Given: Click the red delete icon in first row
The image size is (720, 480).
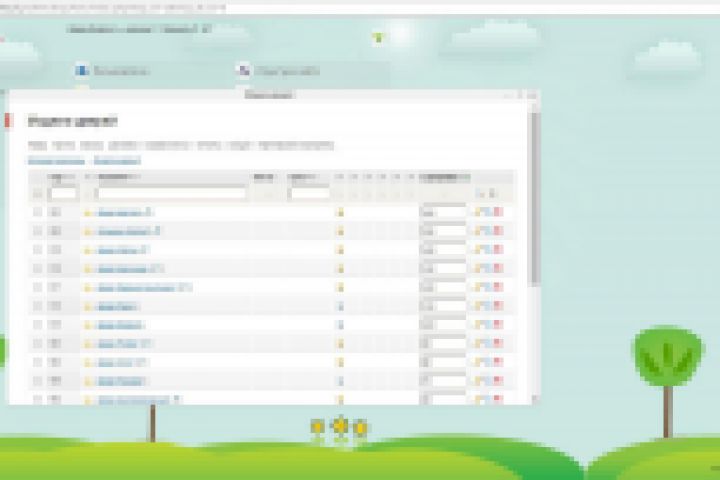Looking at the screenshot, I should click(x=498, y=212).
